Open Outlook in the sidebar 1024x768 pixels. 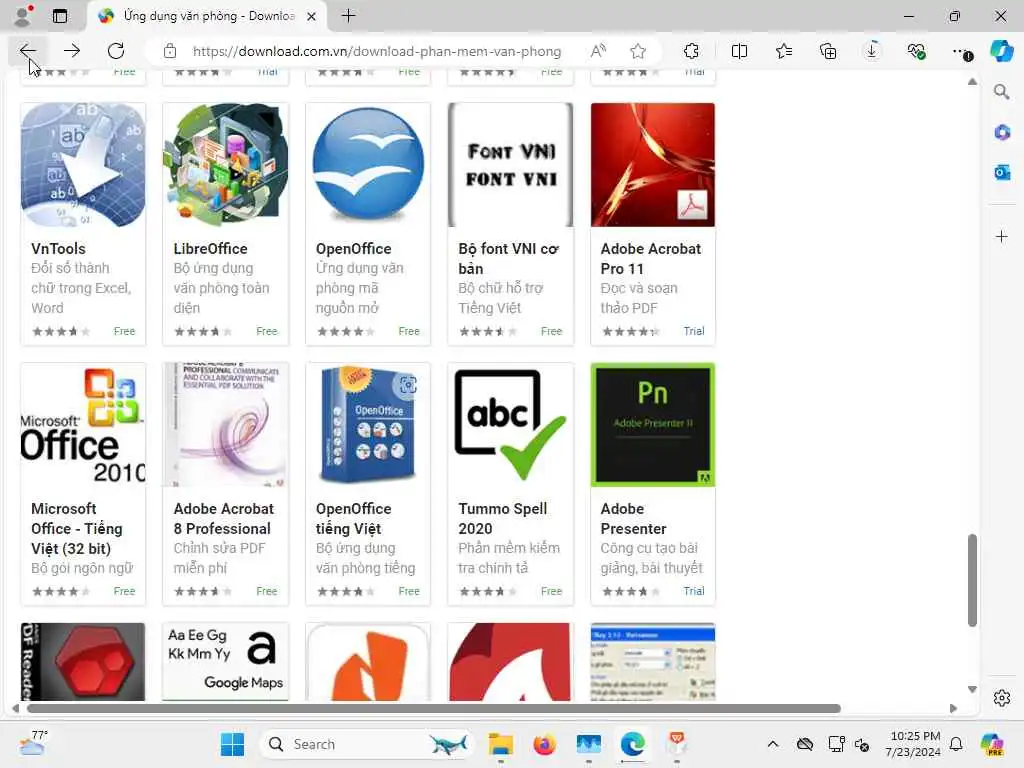(x=1001, y=172)
